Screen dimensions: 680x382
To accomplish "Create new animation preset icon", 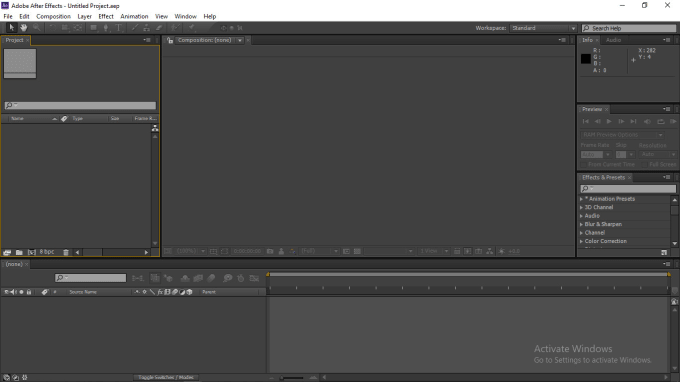I will pyautogui.click(x=664, y=252).
